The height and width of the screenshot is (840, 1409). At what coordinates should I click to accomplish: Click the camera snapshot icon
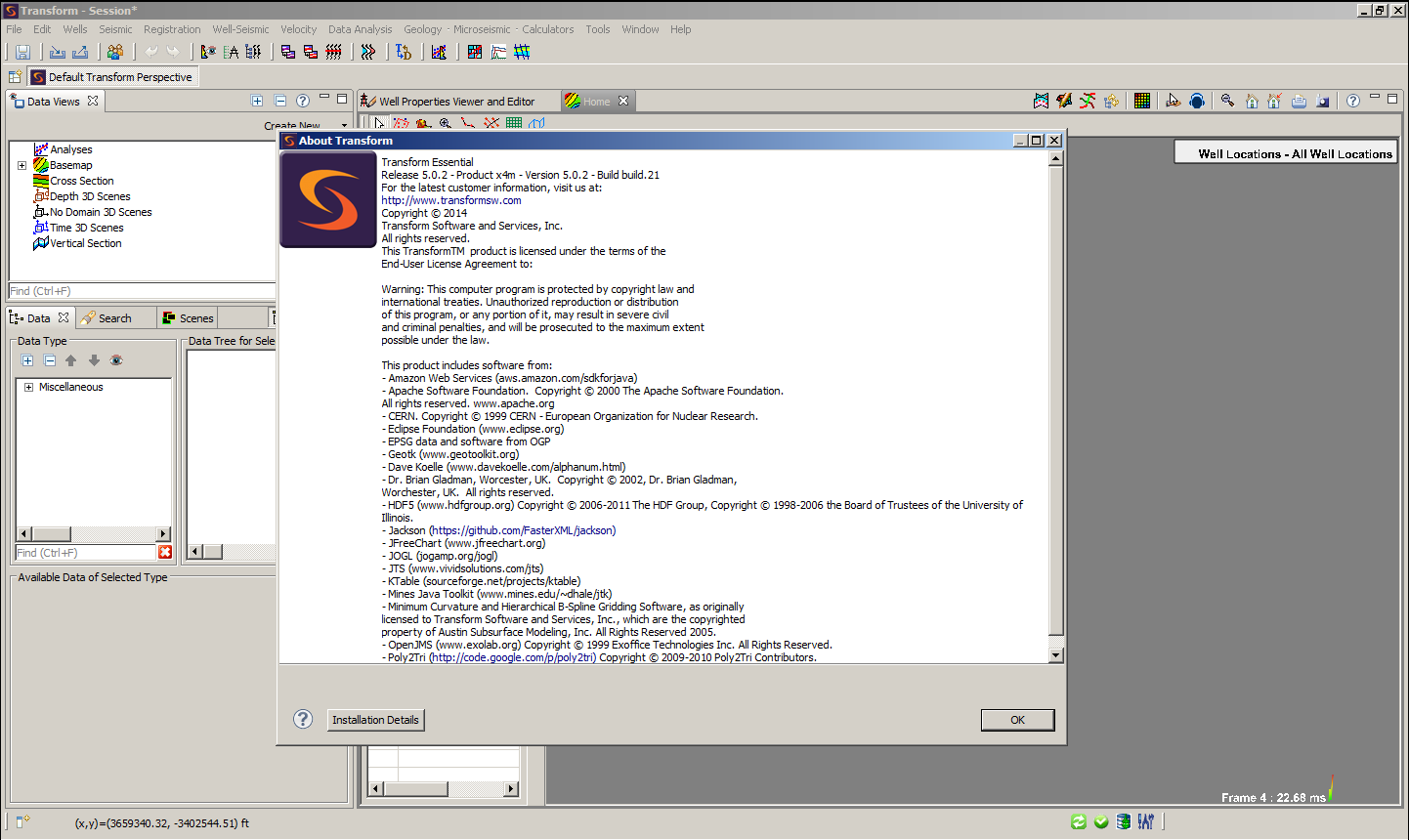click(x=1323, y=101)
